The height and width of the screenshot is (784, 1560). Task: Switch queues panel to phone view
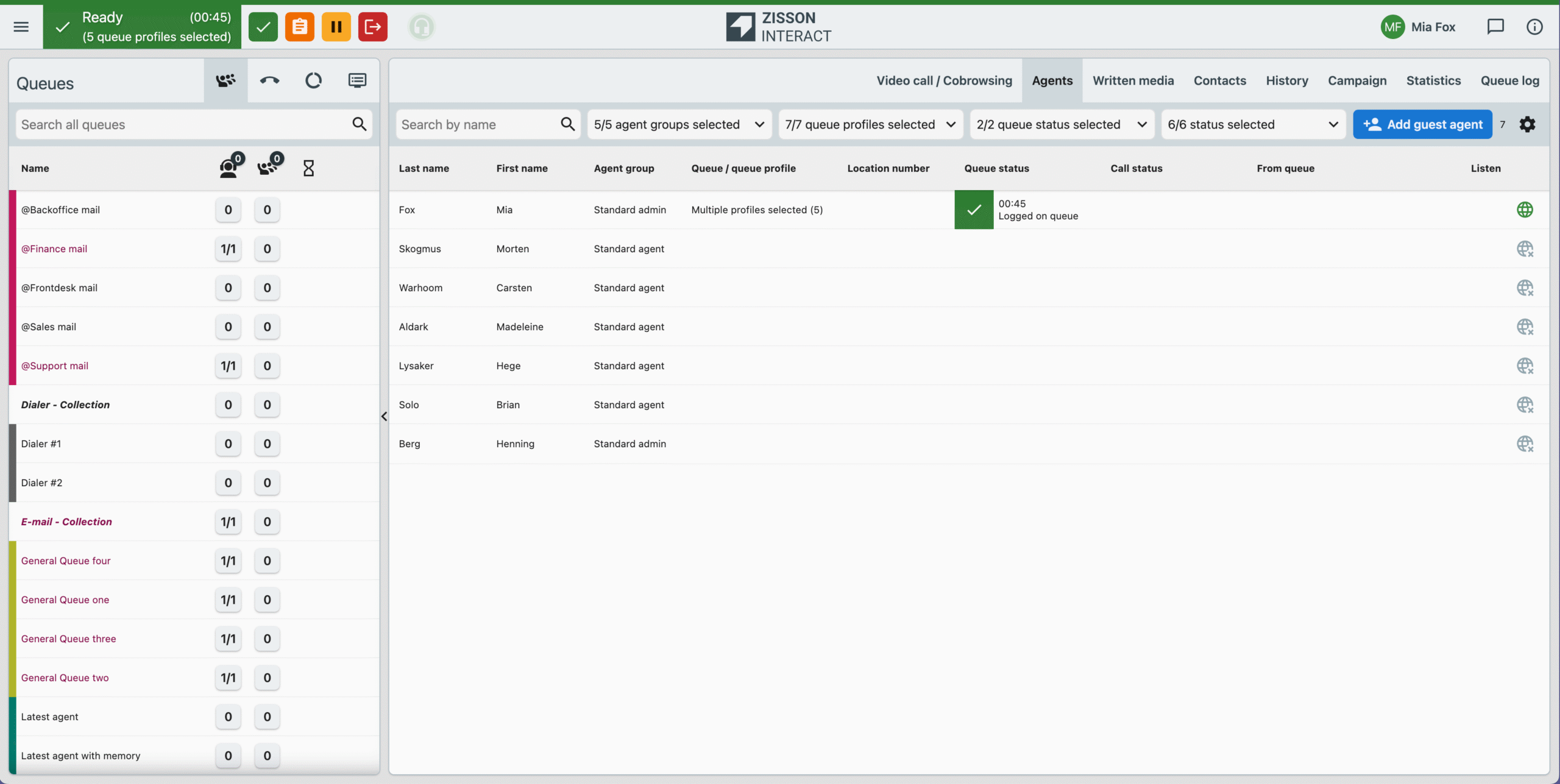tap(269, 81)
